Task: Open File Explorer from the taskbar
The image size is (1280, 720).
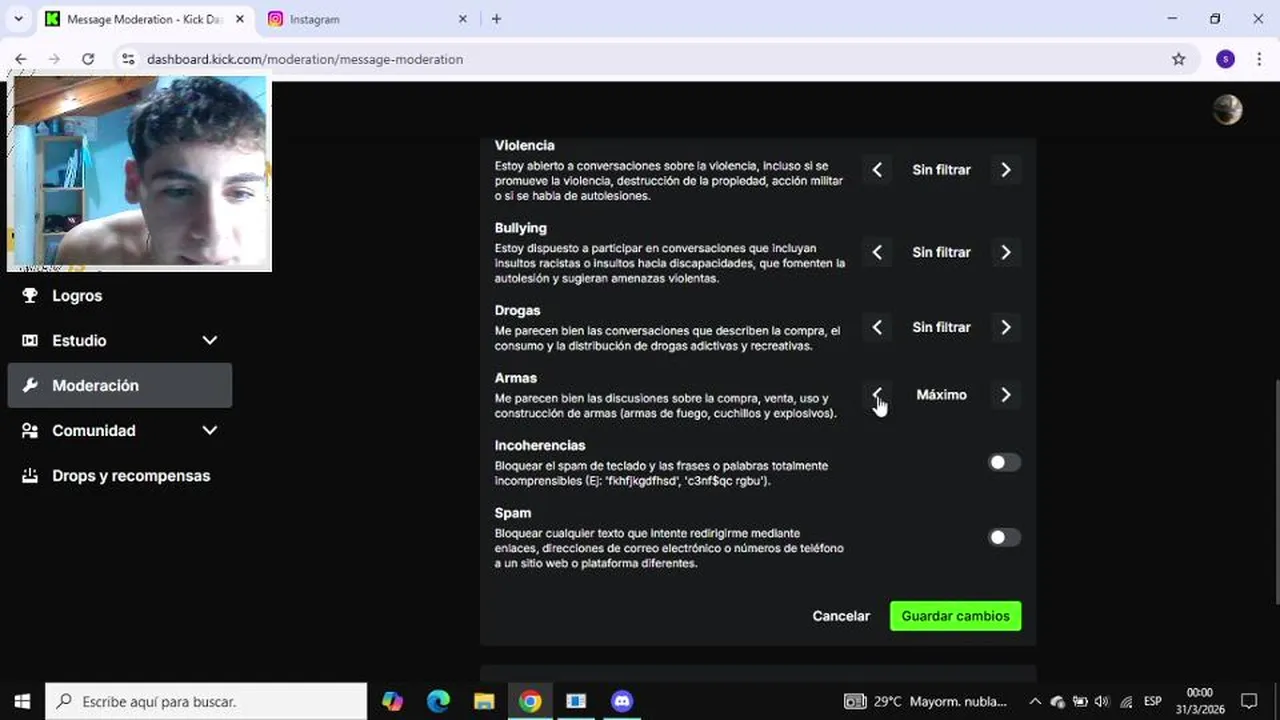Action: 484,701
